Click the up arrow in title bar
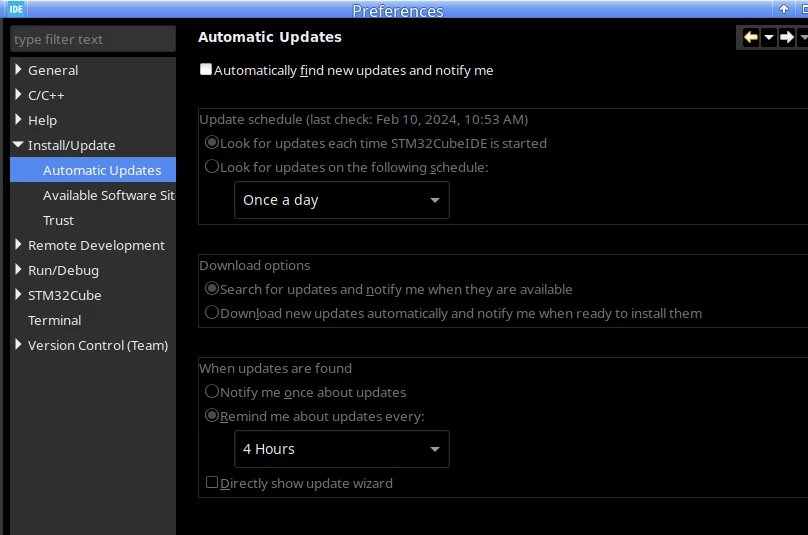The height and width of the screenshot is (535, 808). click(x=784, y=9)
